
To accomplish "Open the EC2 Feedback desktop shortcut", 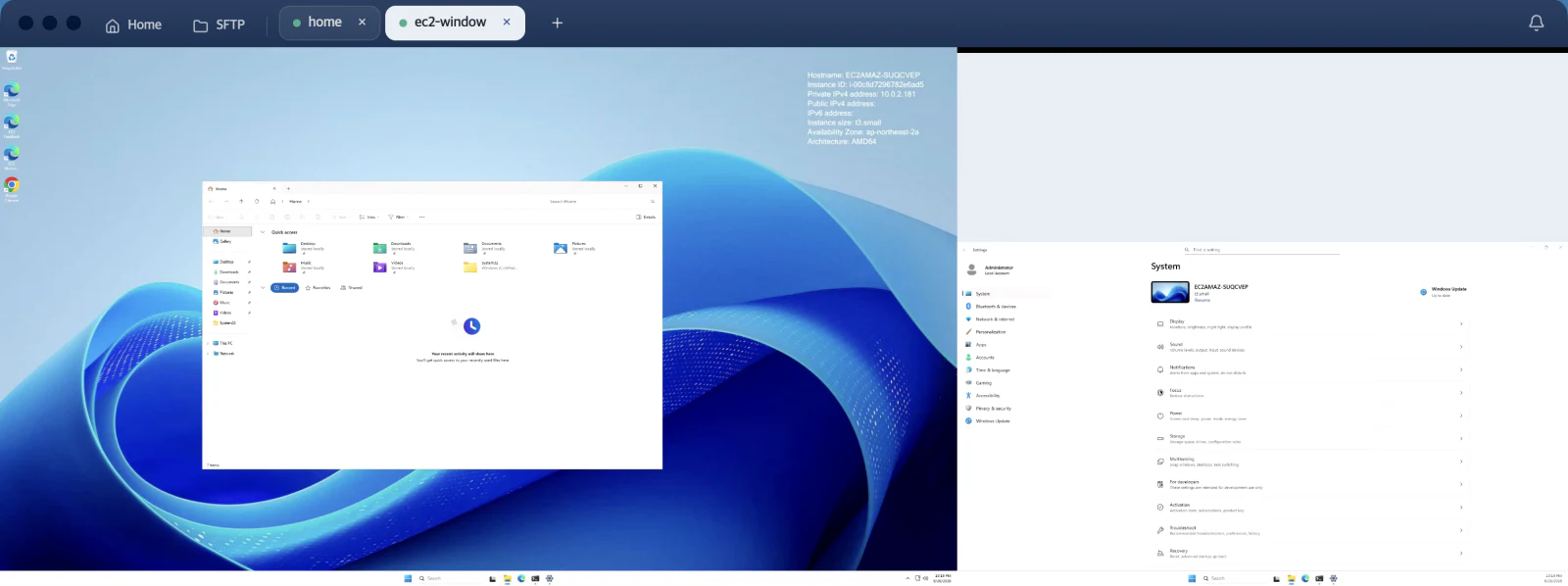I will [x=12, y=125].
